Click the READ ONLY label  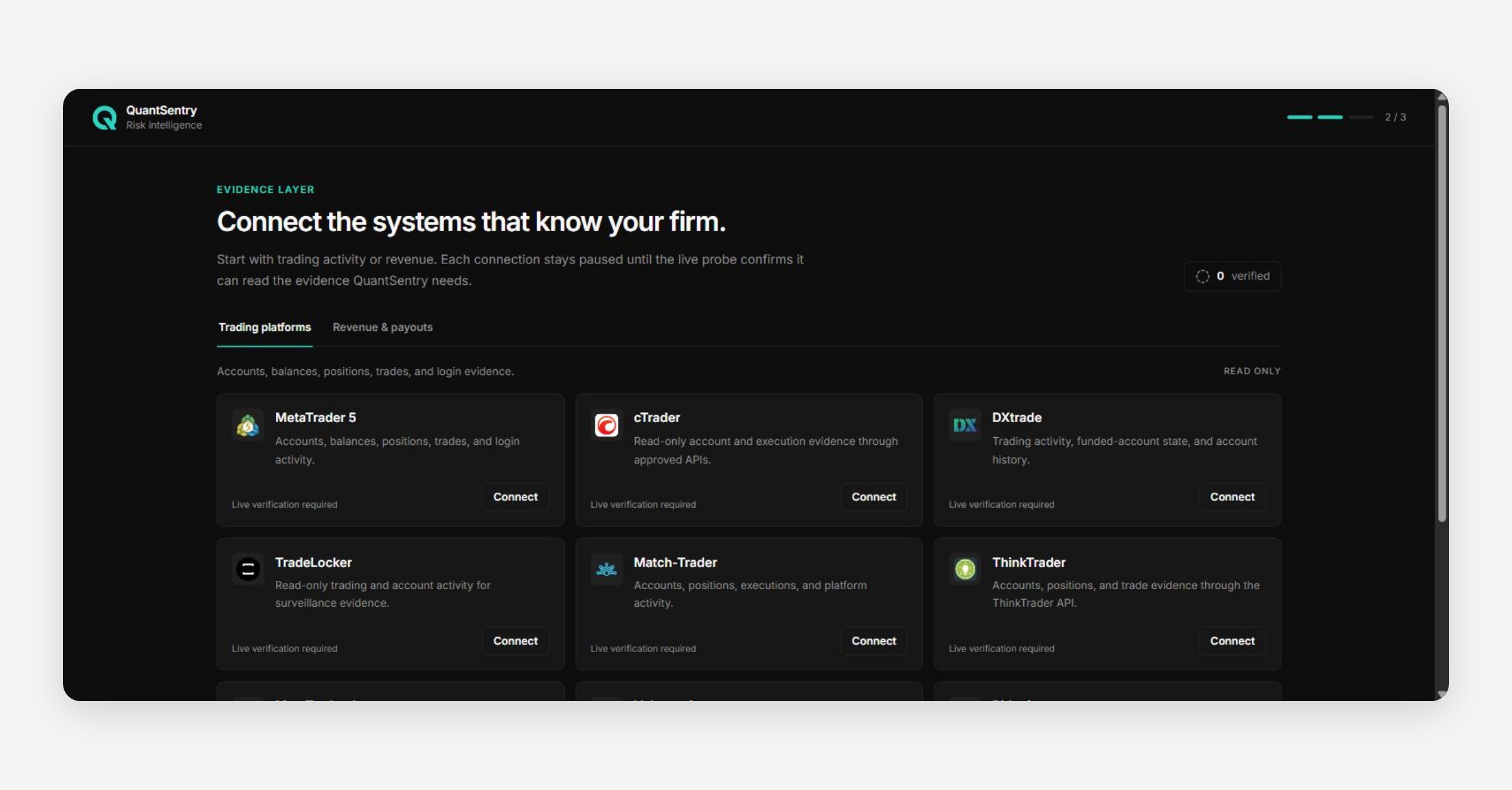click(1252, 372)
